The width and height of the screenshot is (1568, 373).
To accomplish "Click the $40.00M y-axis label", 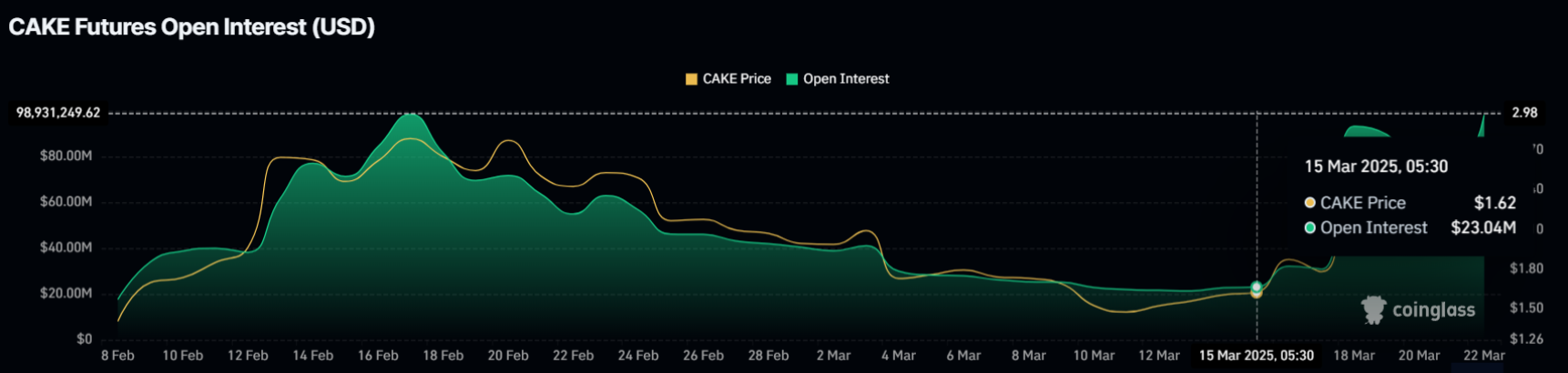I will point(66,247).
